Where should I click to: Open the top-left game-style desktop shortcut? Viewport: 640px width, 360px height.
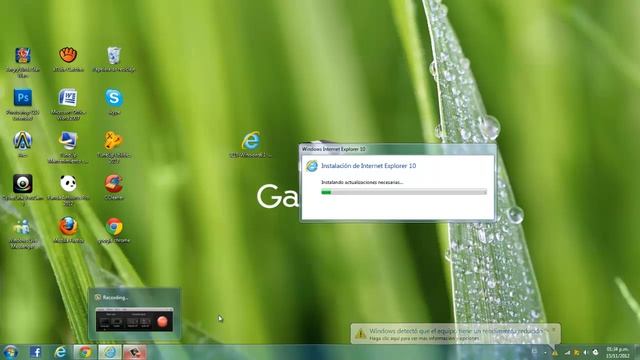23,56
